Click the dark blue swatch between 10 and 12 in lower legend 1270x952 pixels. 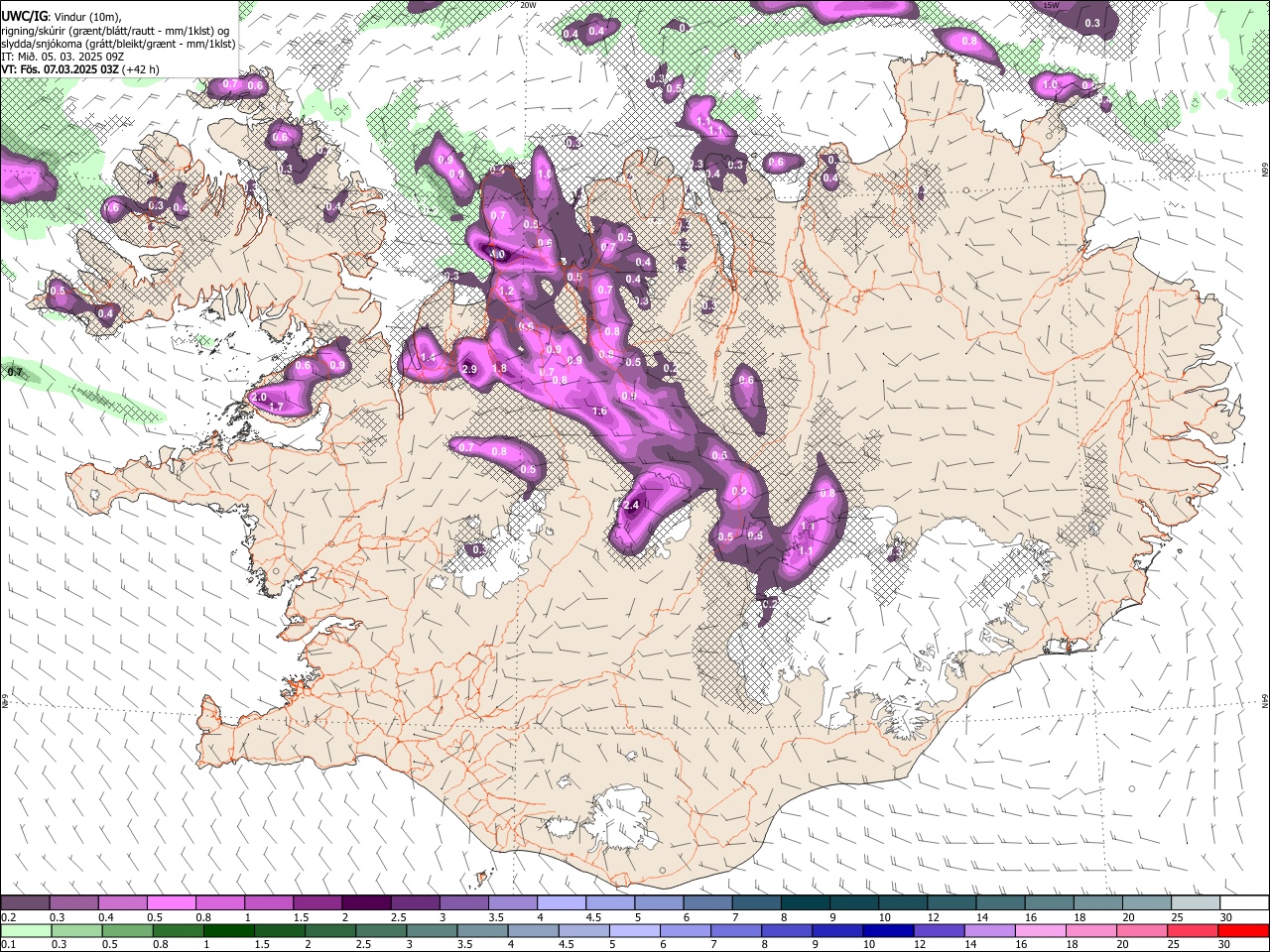point(887,930)
